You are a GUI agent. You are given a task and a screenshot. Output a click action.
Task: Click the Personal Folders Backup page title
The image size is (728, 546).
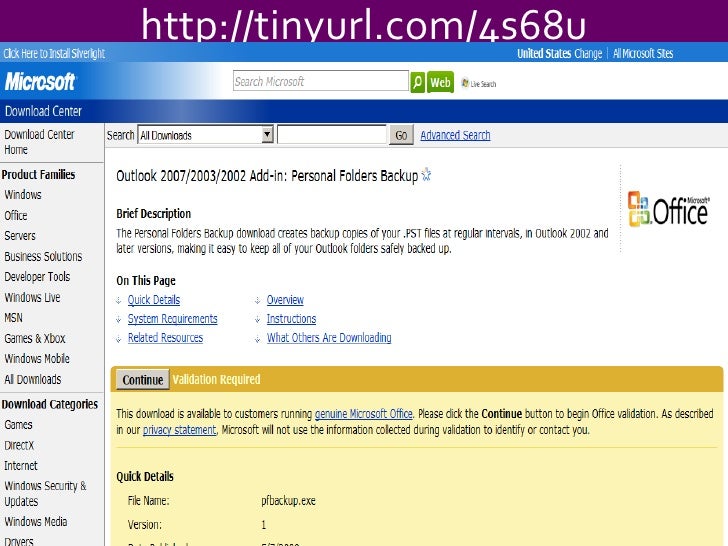tap(267, 176)
